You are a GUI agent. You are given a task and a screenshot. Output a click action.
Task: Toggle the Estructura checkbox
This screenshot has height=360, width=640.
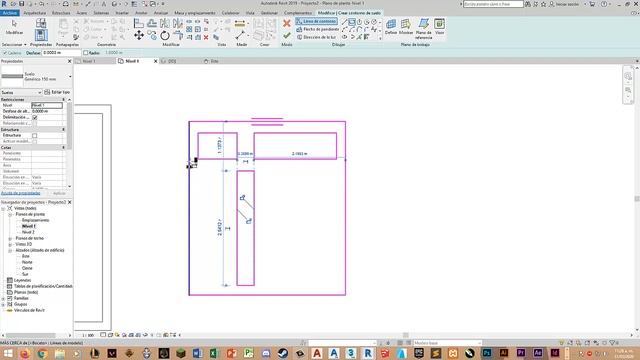[x=35, y=135]
